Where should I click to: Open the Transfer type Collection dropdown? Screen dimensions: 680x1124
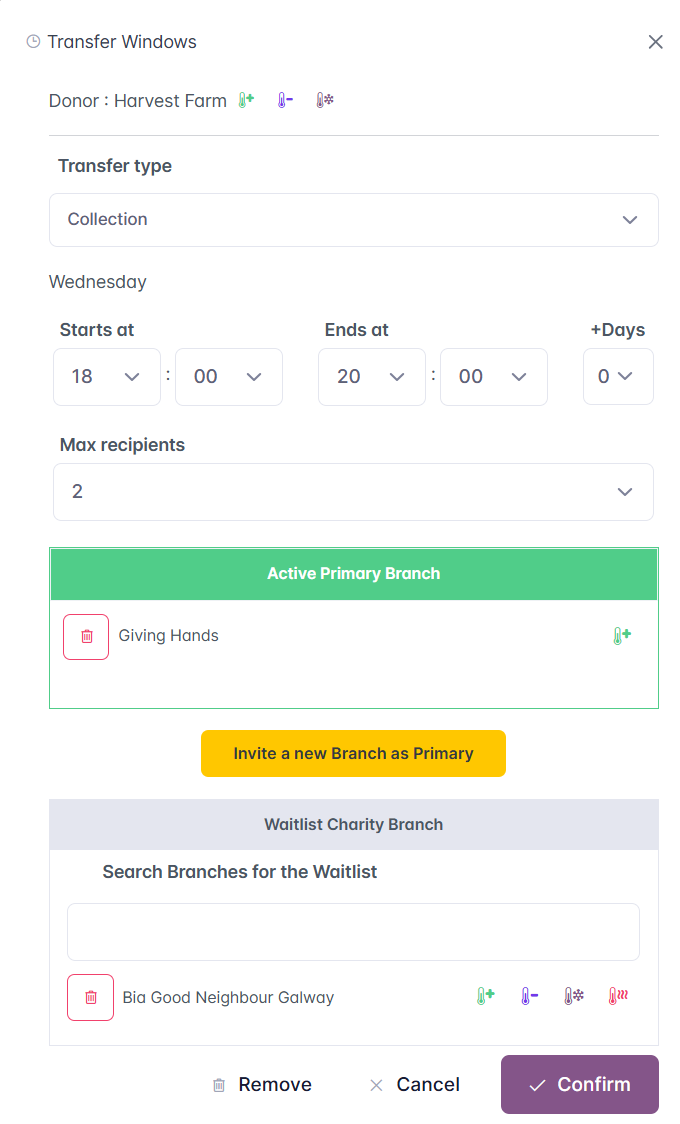(x=353, y=220)
